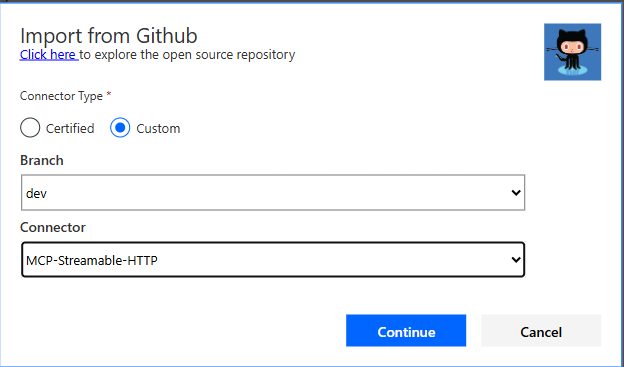Click the 'Import from Github' heading text
The image size is (624, 367).
tap(109, 36)
